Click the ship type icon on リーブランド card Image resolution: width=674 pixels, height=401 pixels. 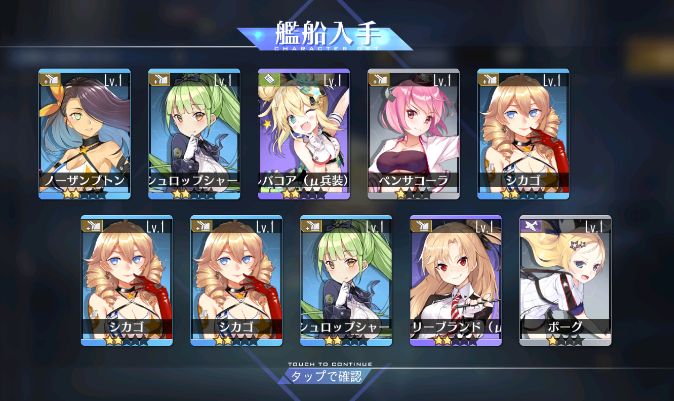click(421, 226)
